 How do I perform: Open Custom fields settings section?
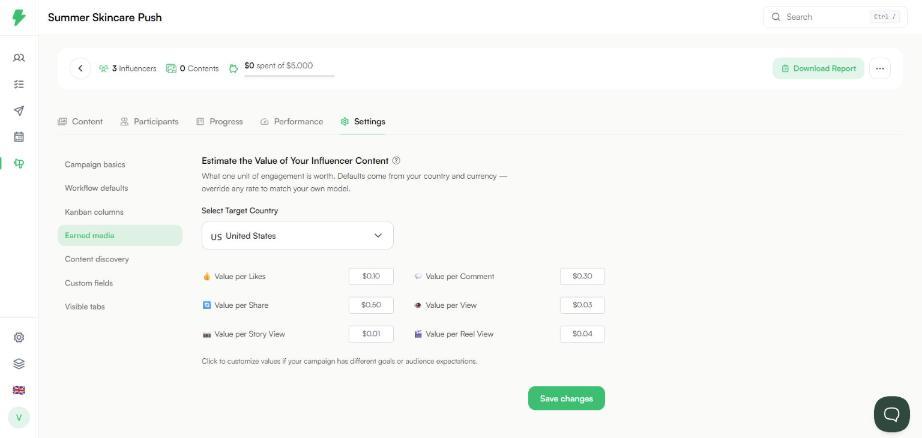tap(120, 283)
